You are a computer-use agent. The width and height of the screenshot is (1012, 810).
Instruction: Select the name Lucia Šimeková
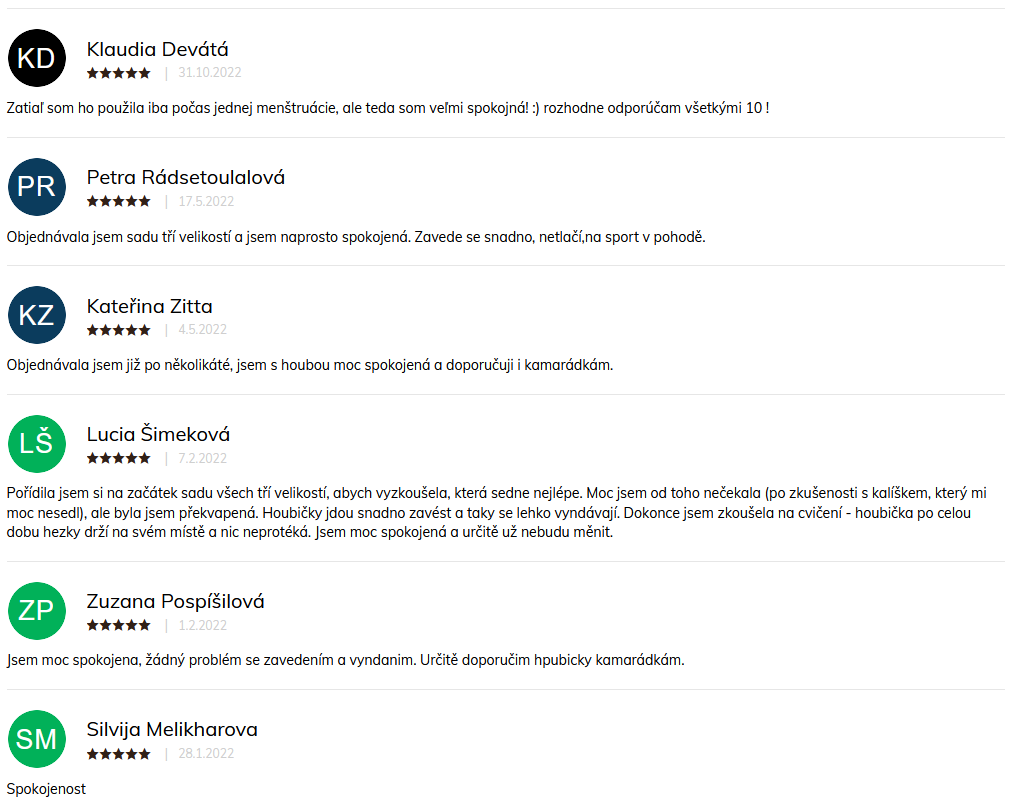[158, 434]
